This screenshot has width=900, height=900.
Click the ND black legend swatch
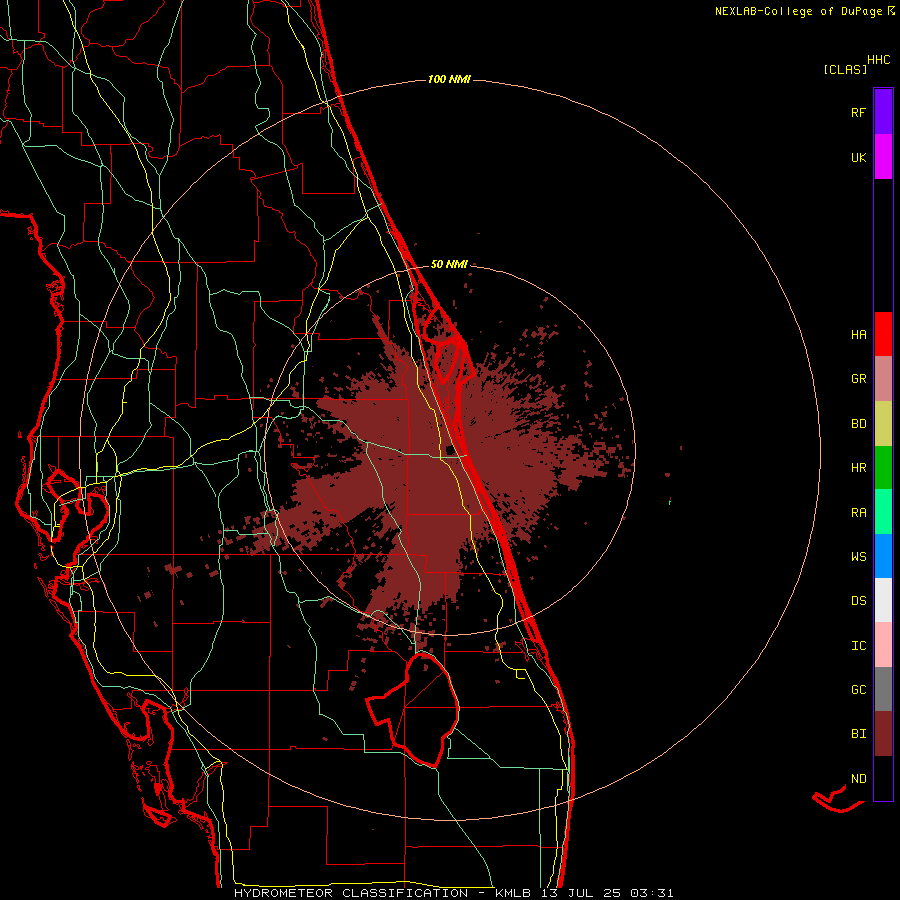point(883,778)
